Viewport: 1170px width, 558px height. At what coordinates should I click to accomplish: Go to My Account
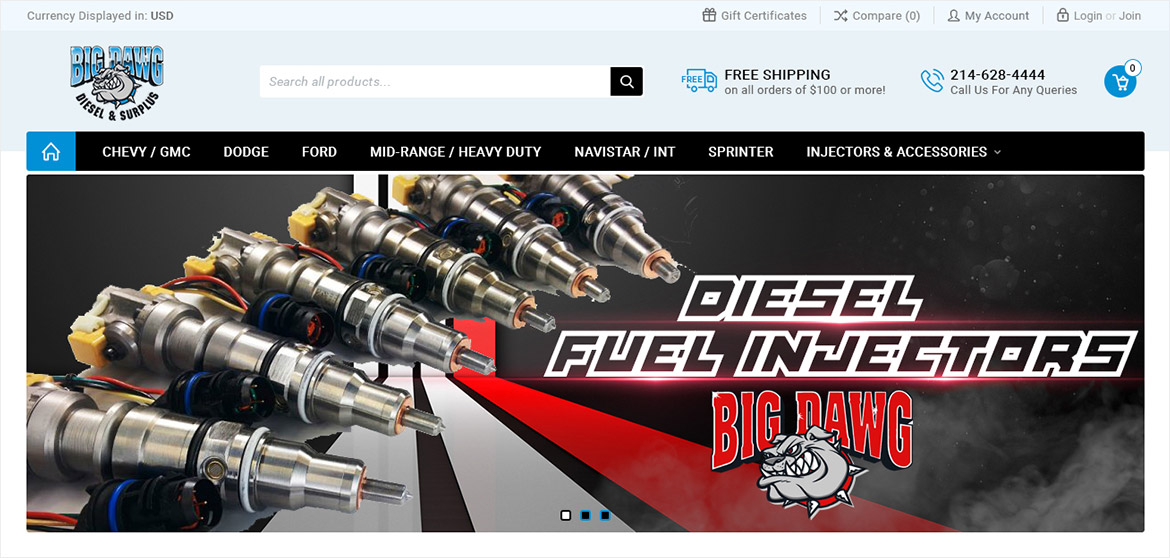pos(997,16)
